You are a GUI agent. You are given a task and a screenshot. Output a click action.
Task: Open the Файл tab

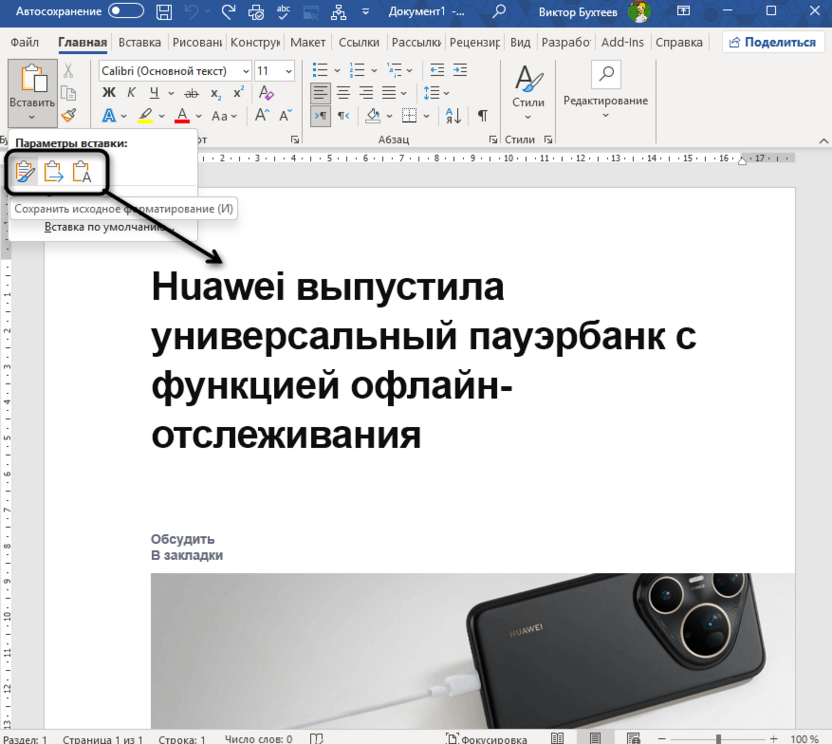pos(24,42)
